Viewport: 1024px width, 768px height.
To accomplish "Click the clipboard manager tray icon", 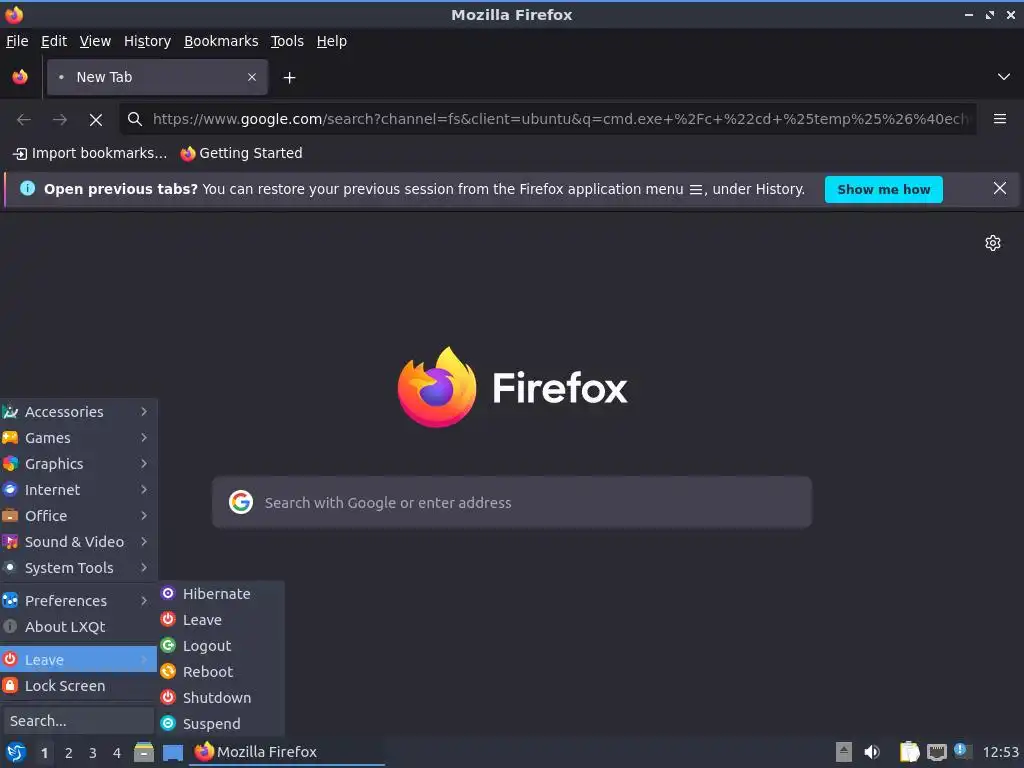I will point(909,752).
